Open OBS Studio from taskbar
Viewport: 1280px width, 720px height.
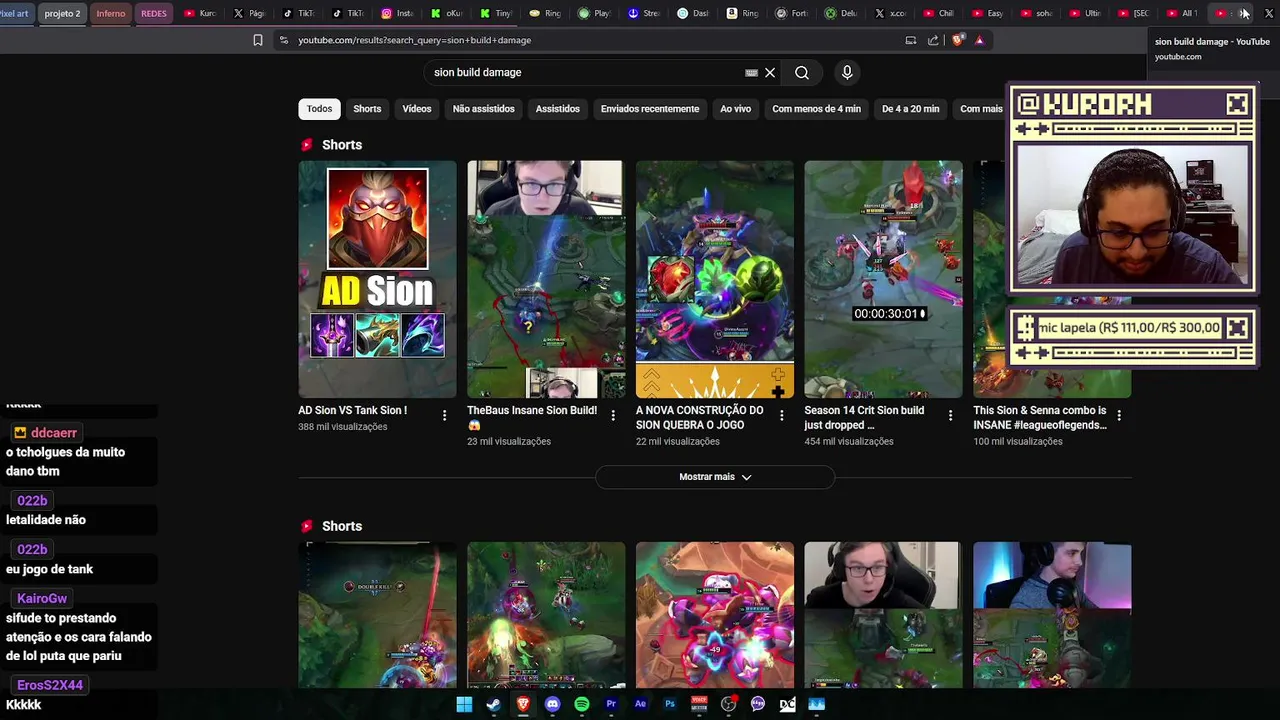click(x=728, y=704)
